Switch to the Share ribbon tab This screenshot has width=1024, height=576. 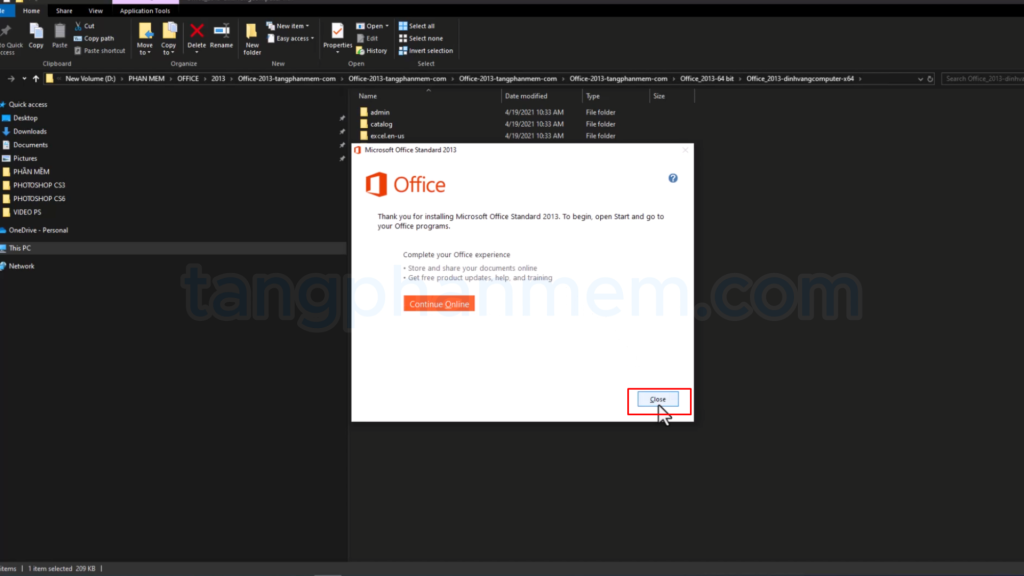[64, 10]
